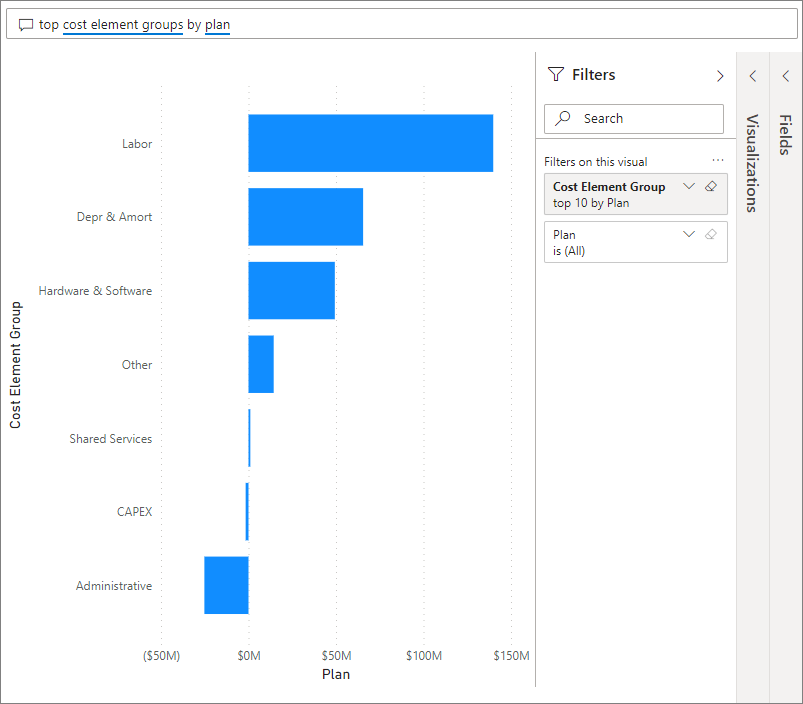
Task: Click the eraser icon on the Plan filter card
Action: click(x=710, y=235)
